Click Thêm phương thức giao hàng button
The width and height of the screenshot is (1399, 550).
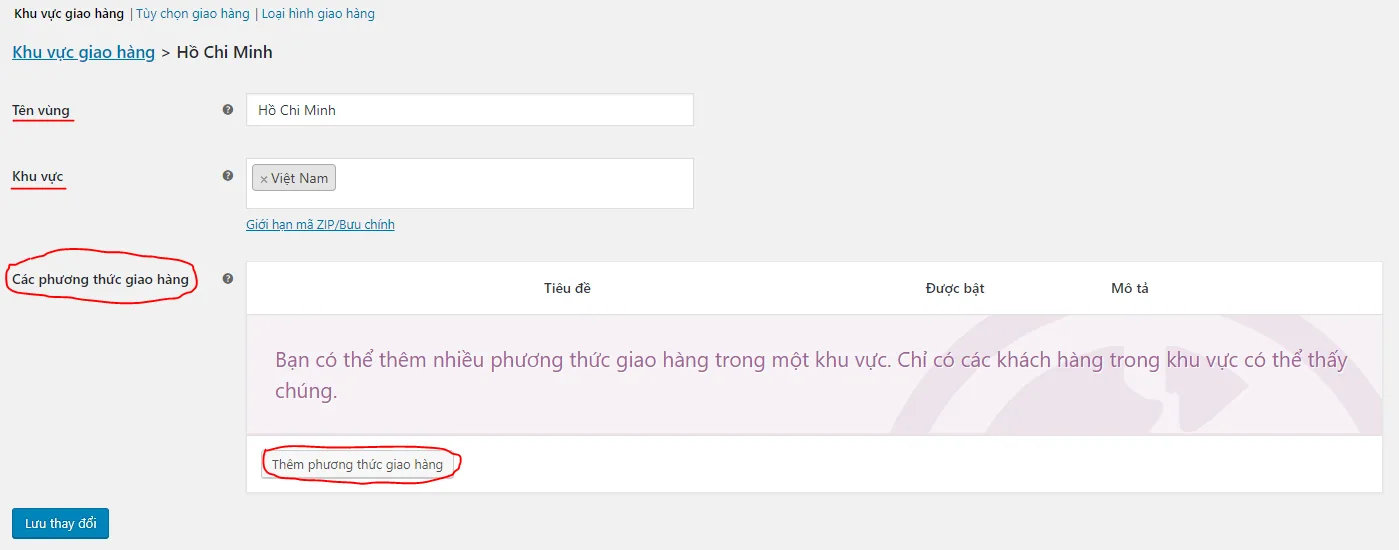(357, 465)
